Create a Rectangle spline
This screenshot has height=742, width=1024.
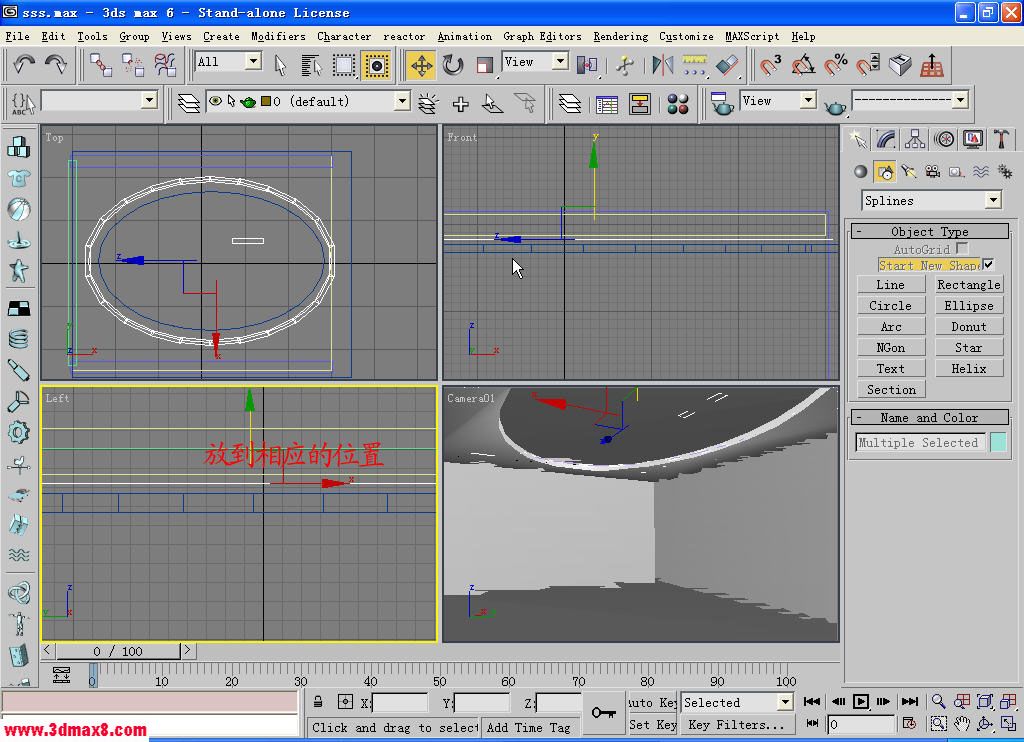tap(968, 284)
